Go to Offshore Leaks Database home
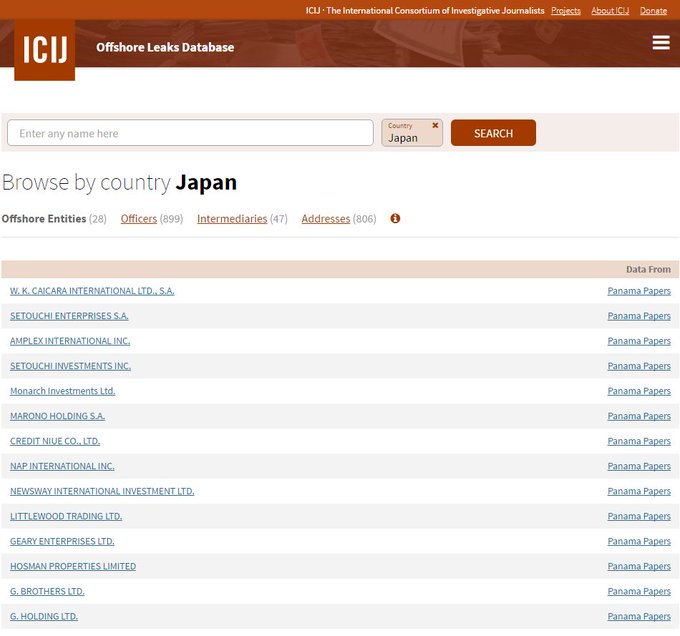 coord(165,47)
